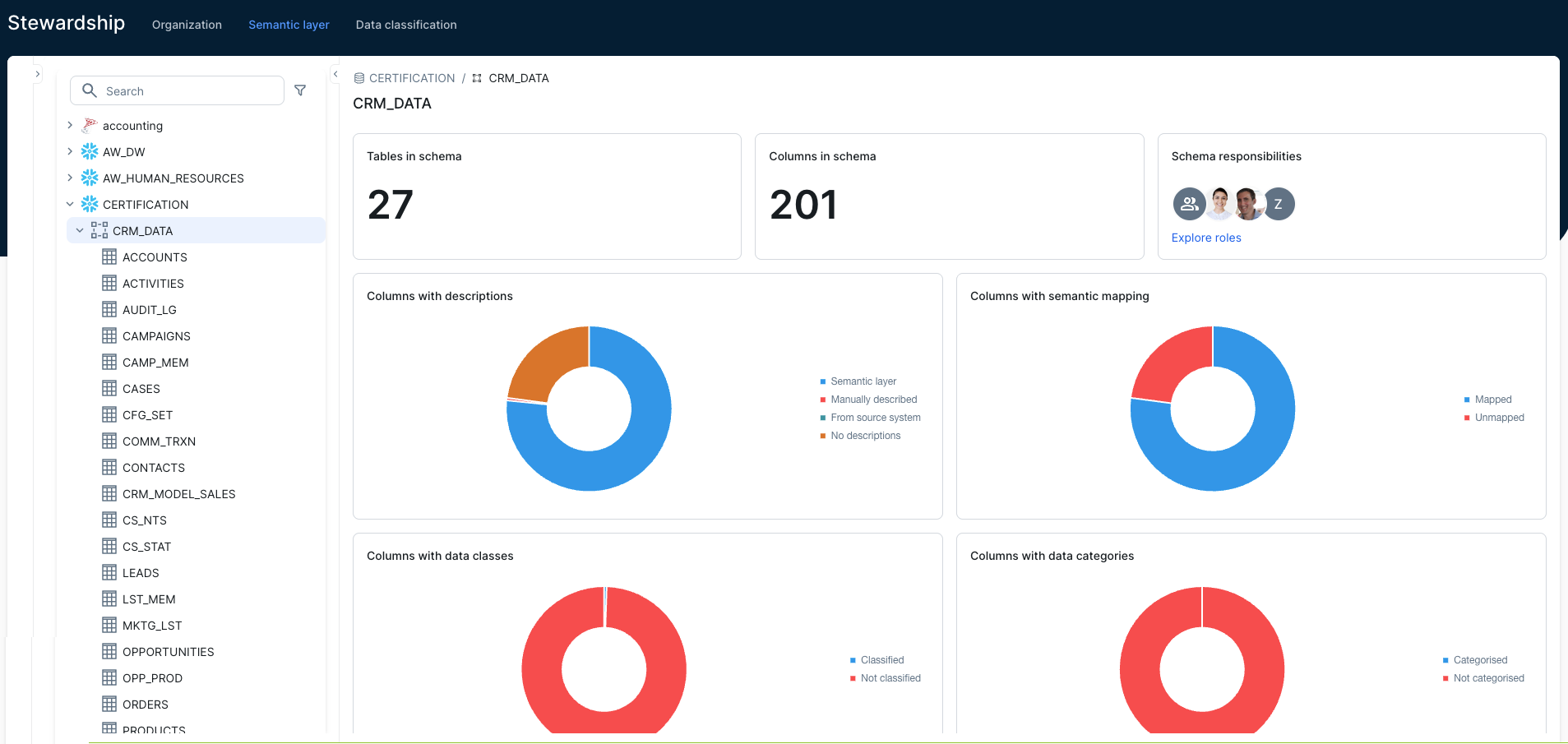Image resolution: width=1568 pixels, height=744 pixels.
Task: Click the filter icon beside the search box
Action: [x=301, y=90]
